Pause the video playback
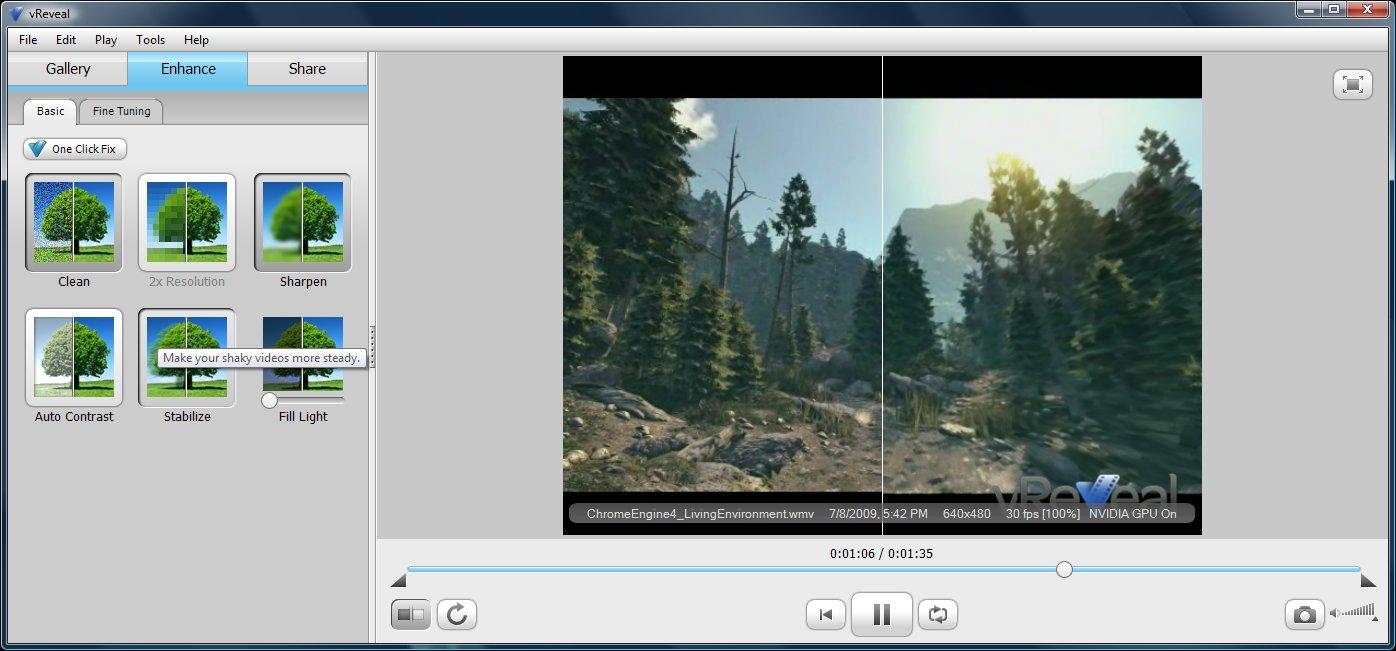The image size is (1396, 651). tap(882, 614)
